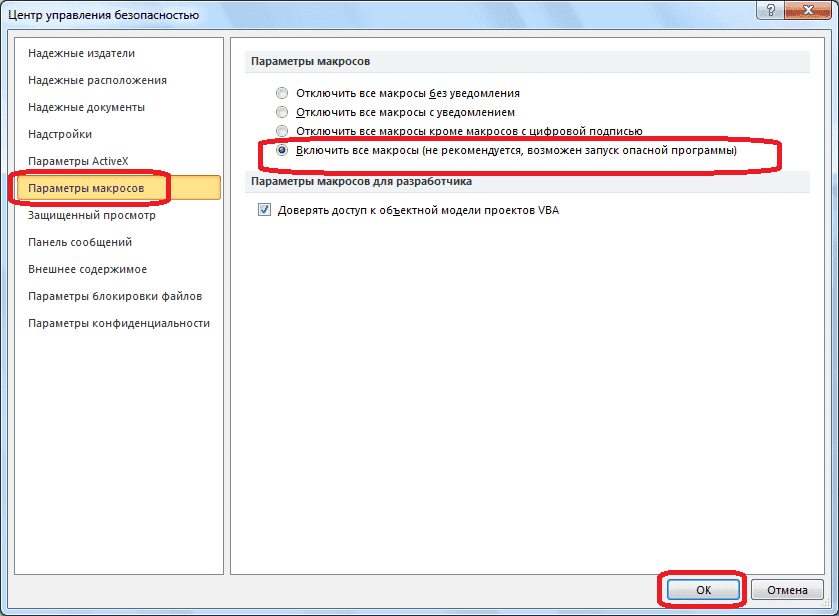Select Надежные расположения in the sidebar
839x616 pixels.
tap(93, 80)
